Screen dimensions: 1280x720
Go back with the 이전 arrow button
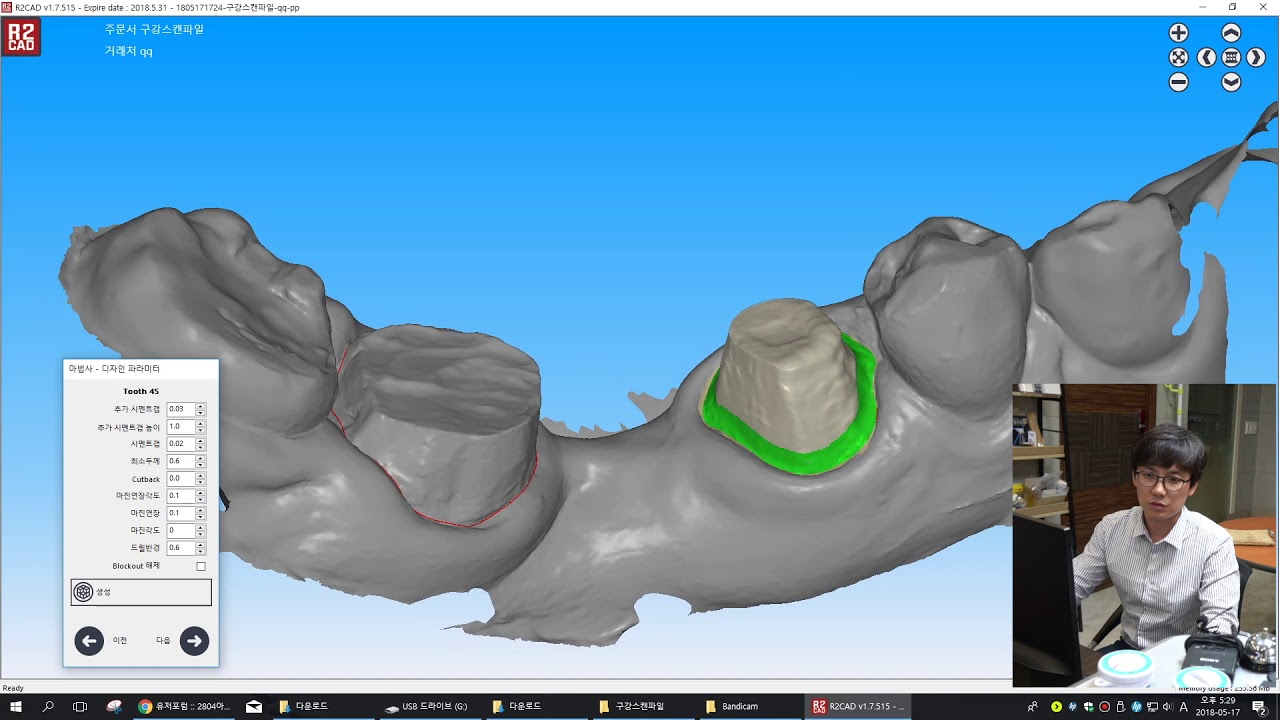(89, 641)
